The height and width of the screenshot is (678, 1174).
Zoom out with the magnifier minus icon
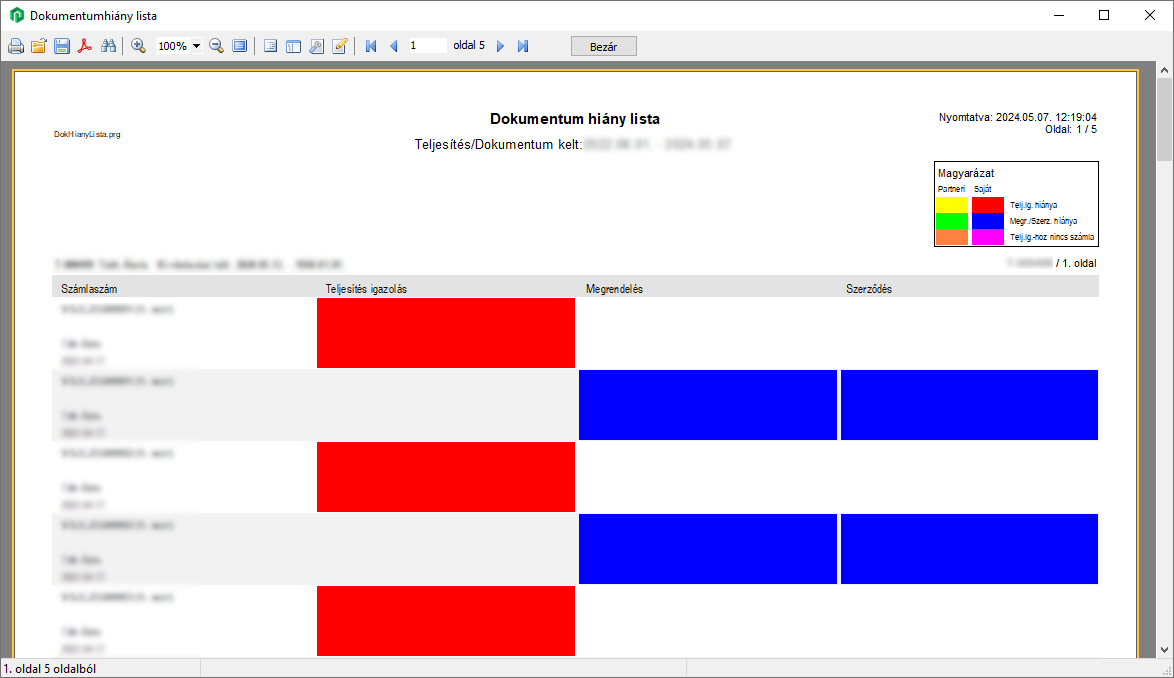click(x=216, y=46)
